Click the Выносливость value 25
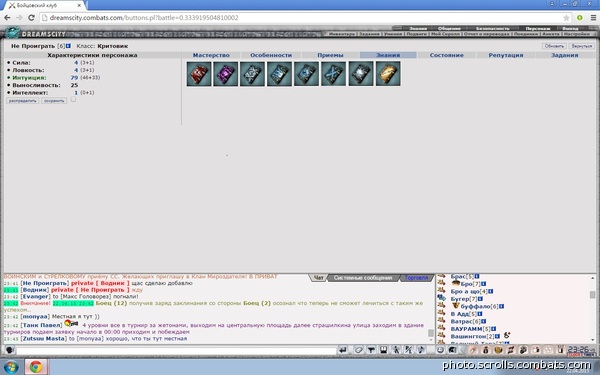600x375 pixels. pos(74,85)
